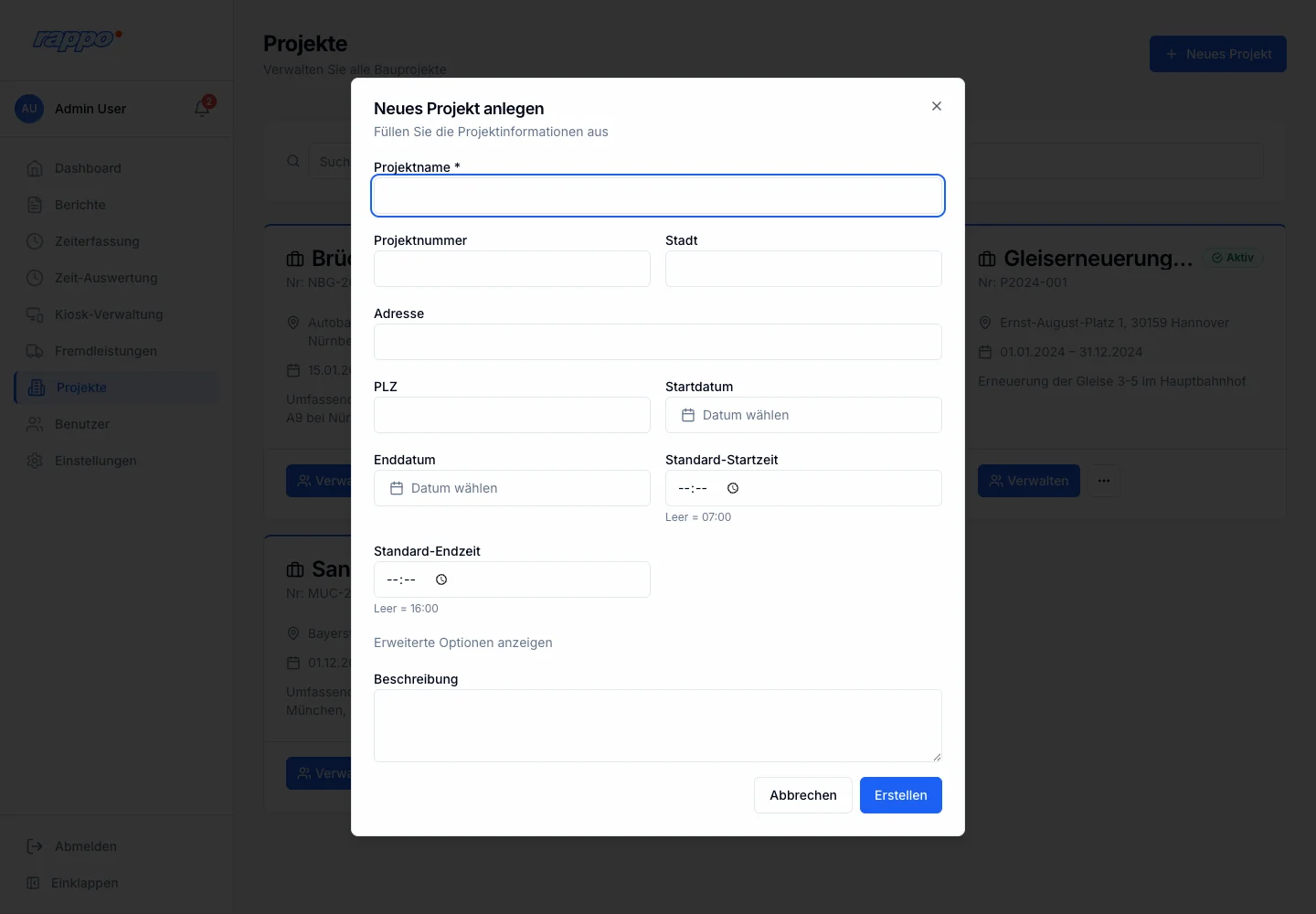This screenshot has height=914, width=1316.
Task: Open the Benutzer menu item
Action: pyautogui.click(x=117, y=424)
